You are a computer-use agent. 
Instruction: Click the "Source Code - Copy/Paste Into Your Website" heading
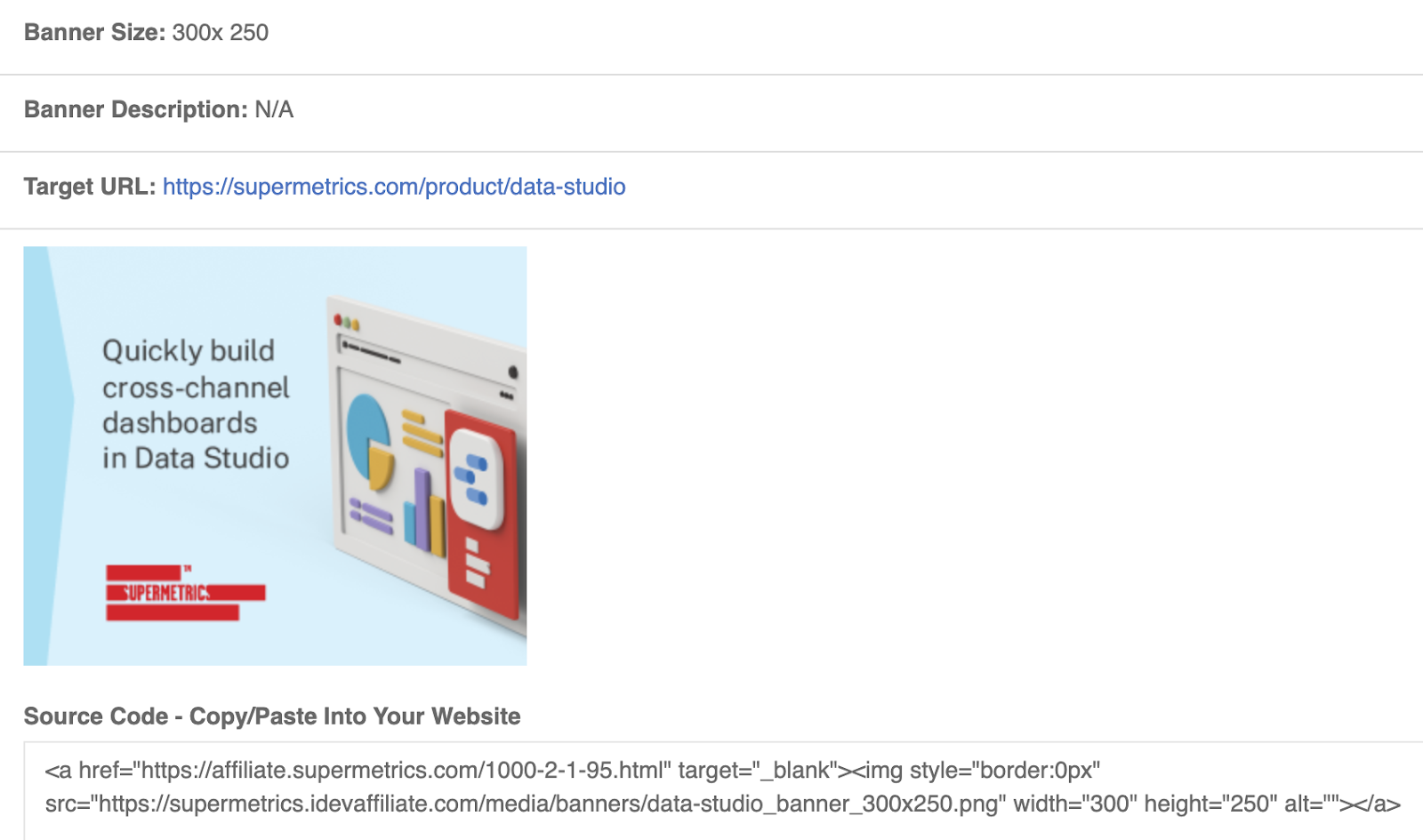click(272, 716)
